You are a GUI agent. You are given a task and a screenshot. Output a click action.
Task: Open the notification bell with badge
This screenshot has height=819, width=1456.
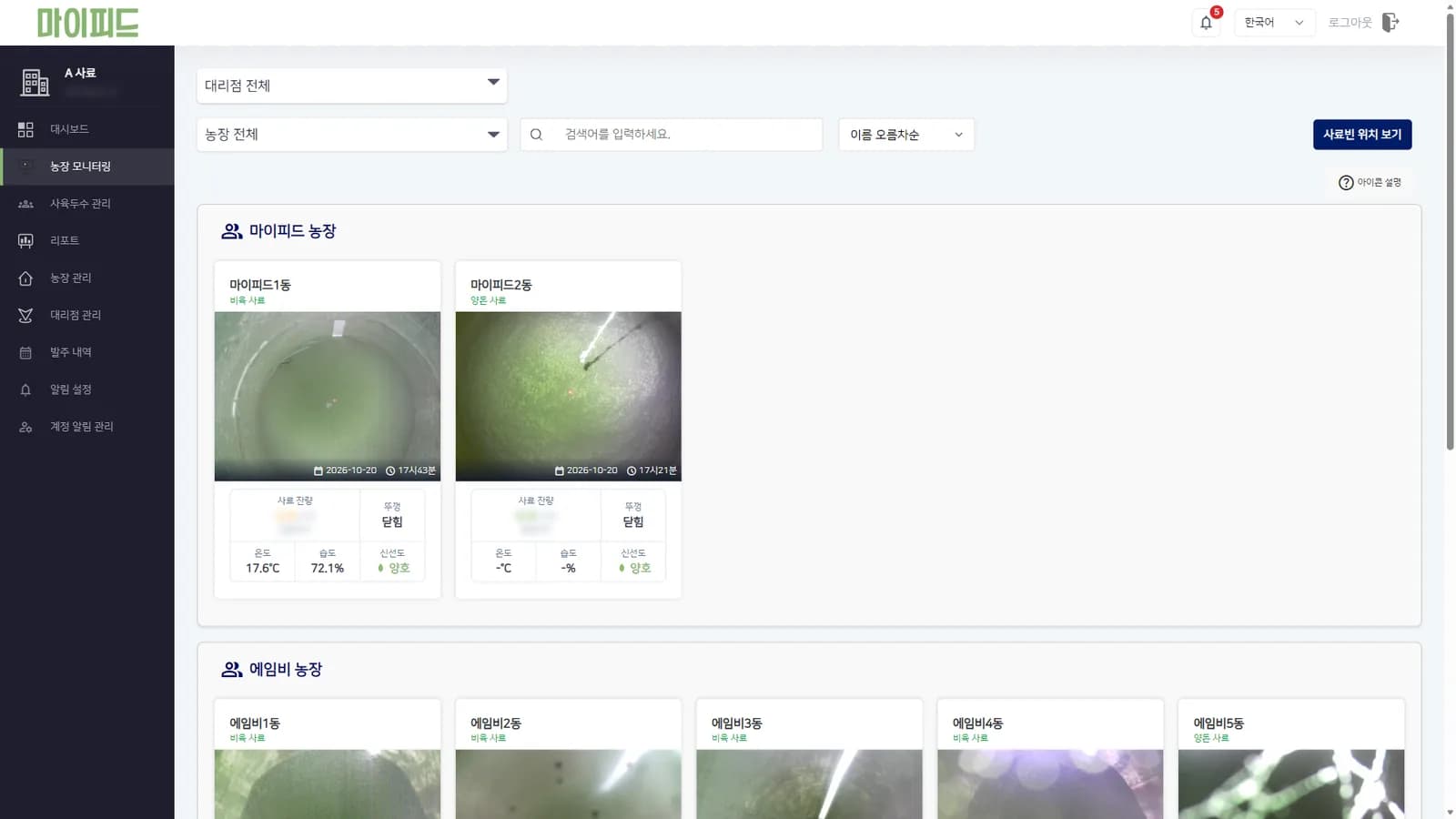1206,23
